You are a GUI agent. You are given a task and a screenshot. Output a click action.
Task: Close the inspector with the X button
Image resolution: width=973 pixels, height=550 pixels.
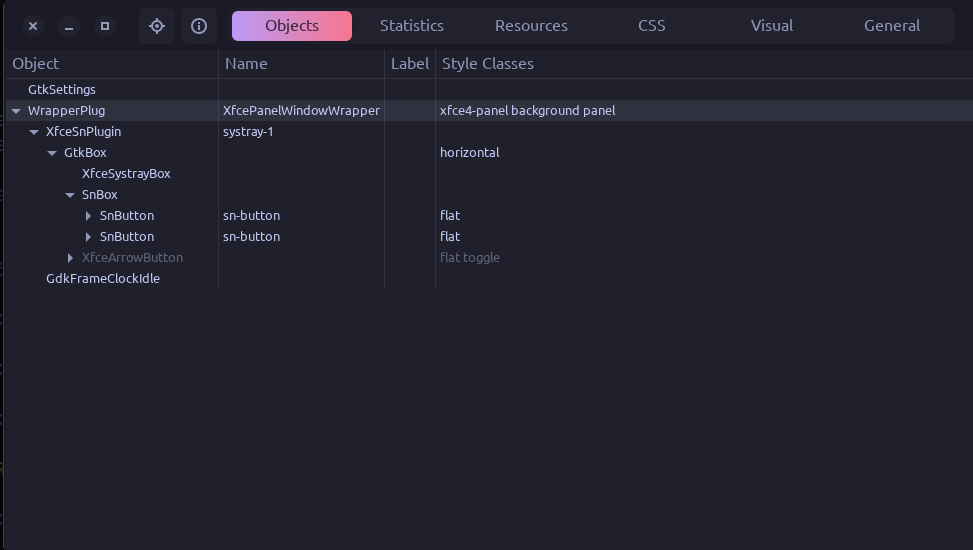pyautogui.click(x=33, y=26)
